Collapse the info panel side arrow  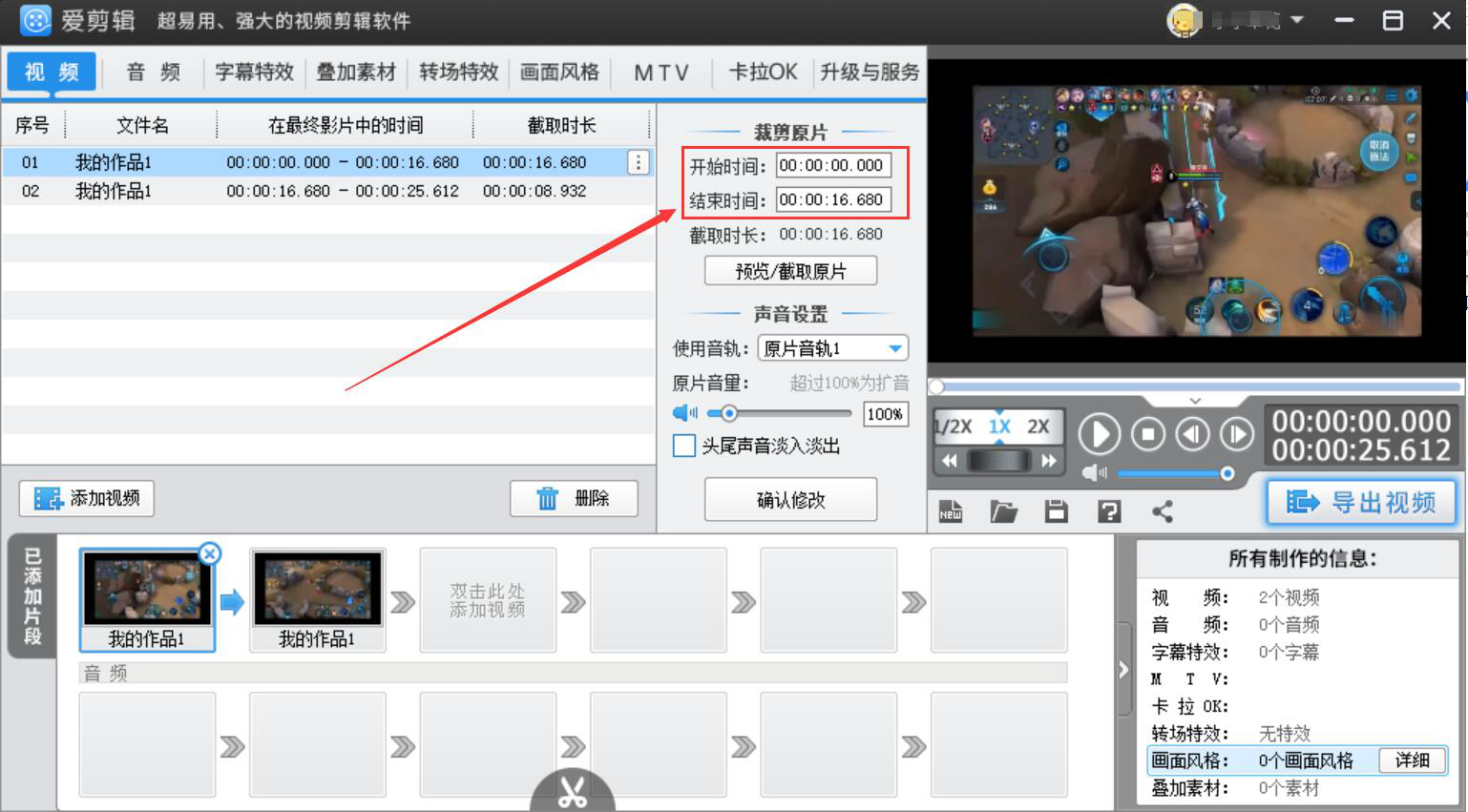(x=1124, y=671)
